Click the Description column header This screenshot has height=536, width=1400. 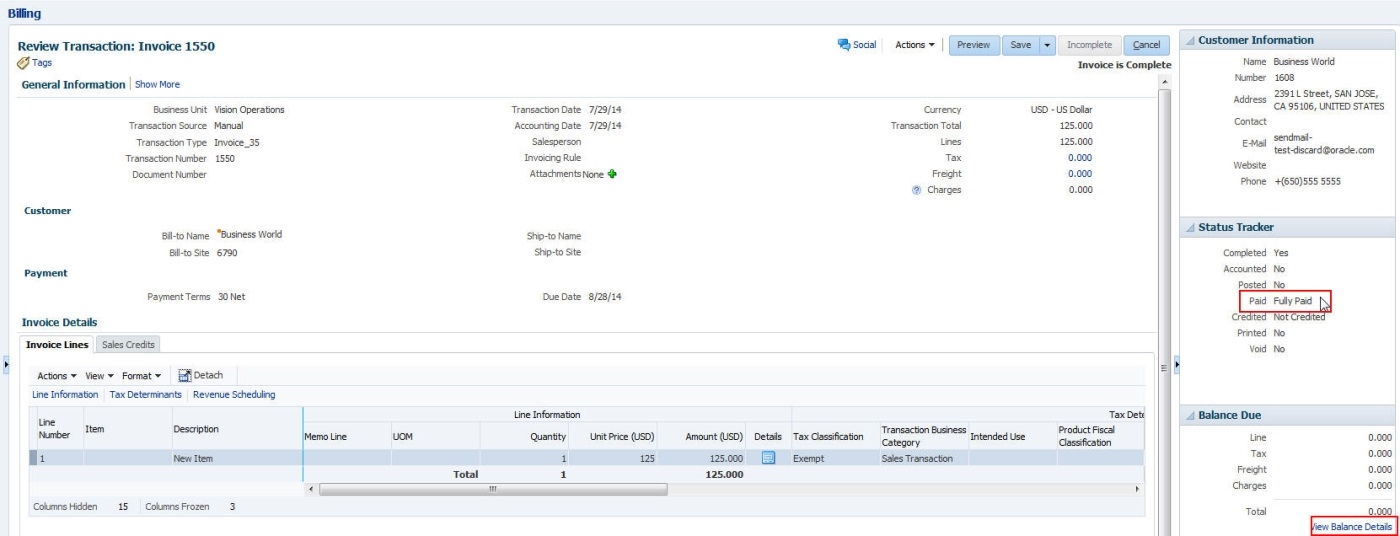[x=235, y=430]
